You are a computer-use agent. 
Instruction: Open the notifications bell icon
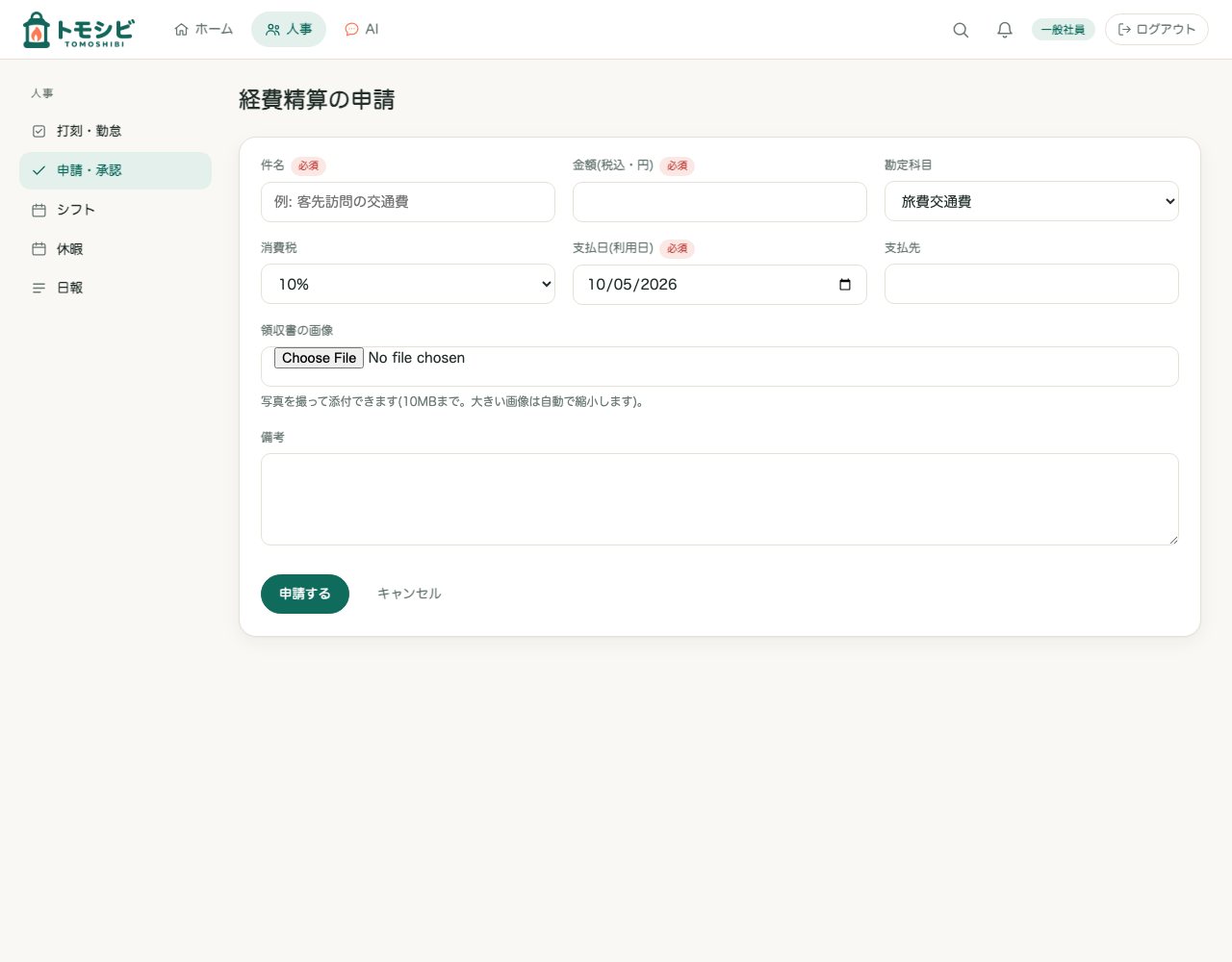(1005, 30)
